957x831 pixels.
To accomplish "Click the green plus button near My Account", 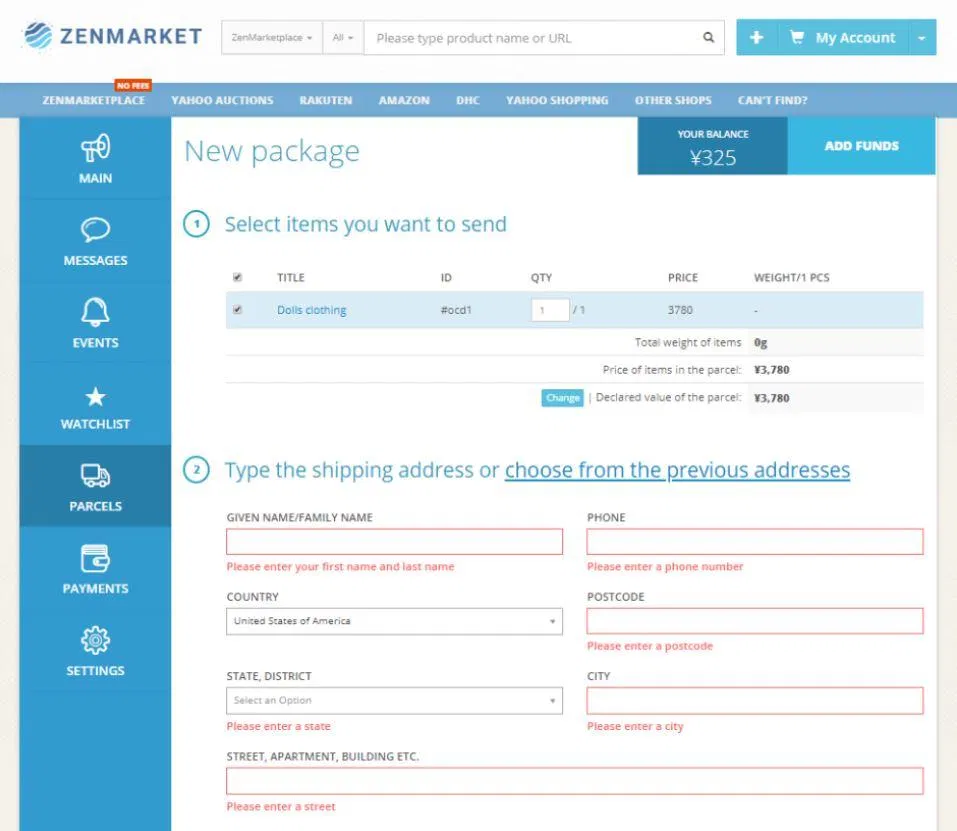I will pos(757,37).
